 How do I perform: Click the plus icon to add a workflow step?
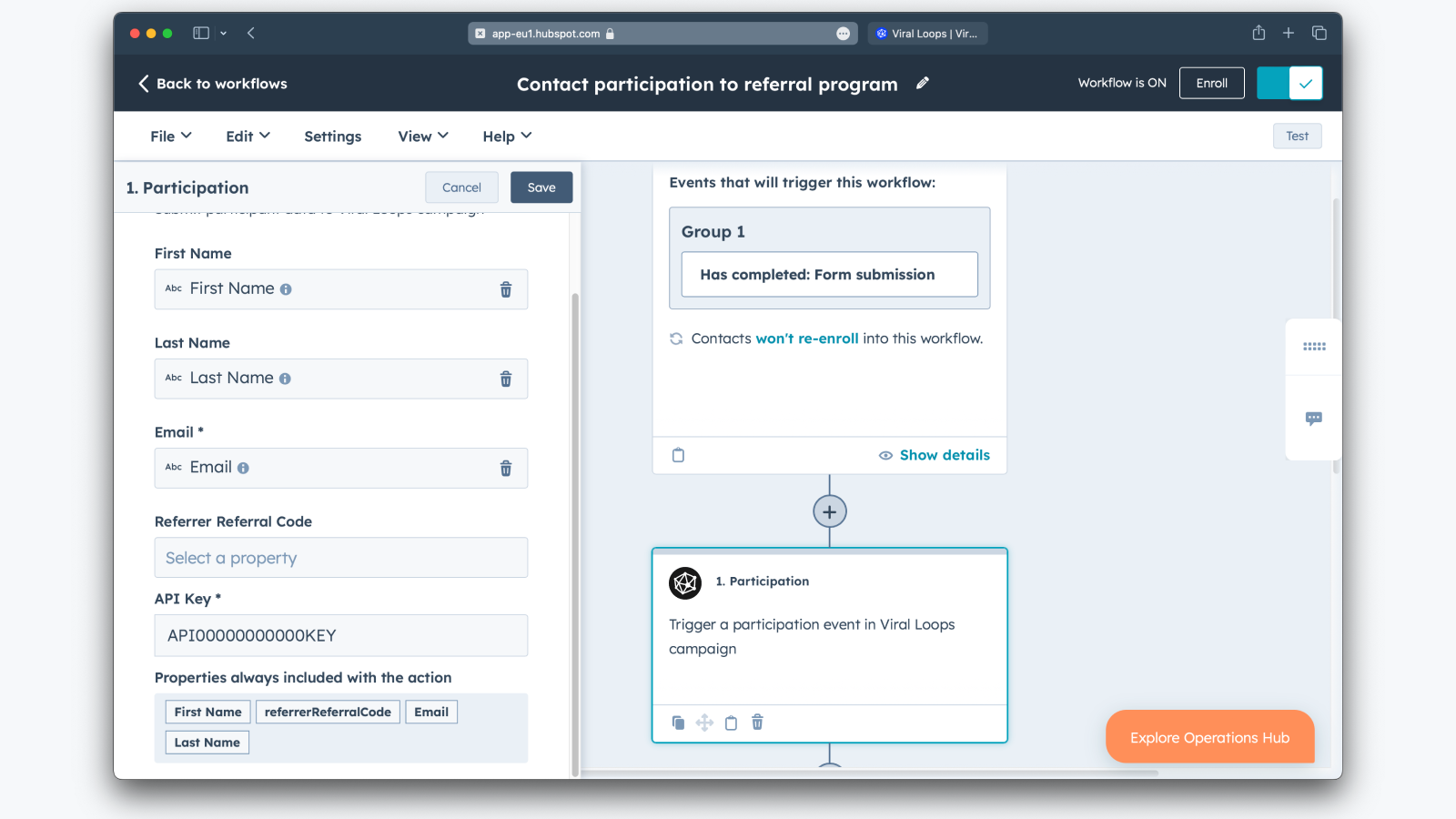[829, 511]
